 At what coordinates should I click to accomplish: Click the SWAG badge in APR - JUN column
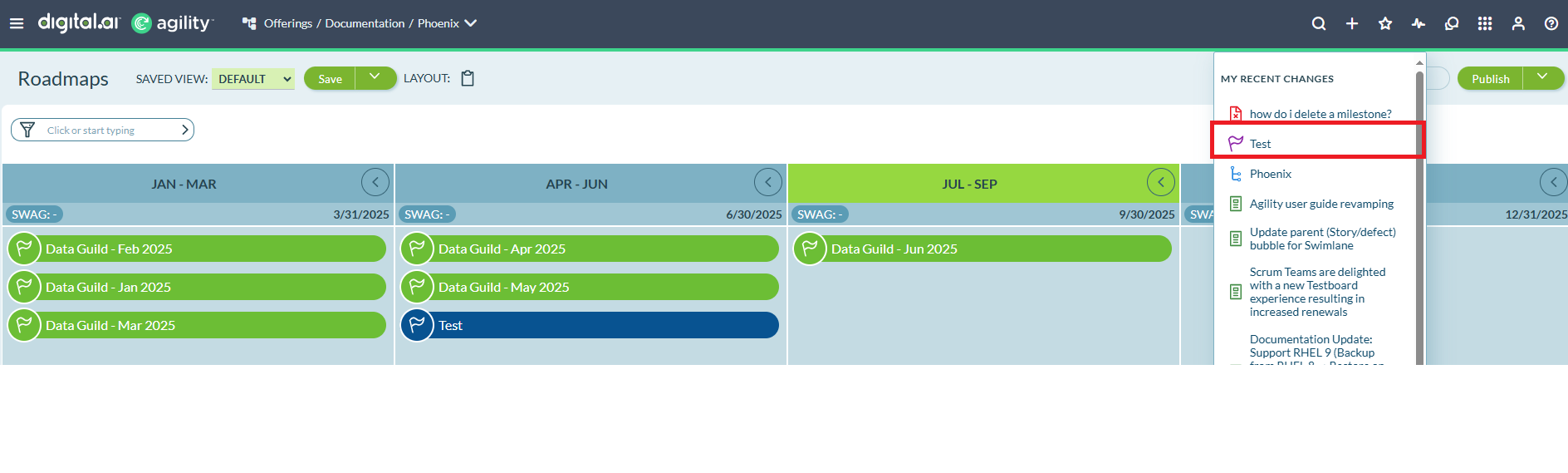(x=427, y=214)
